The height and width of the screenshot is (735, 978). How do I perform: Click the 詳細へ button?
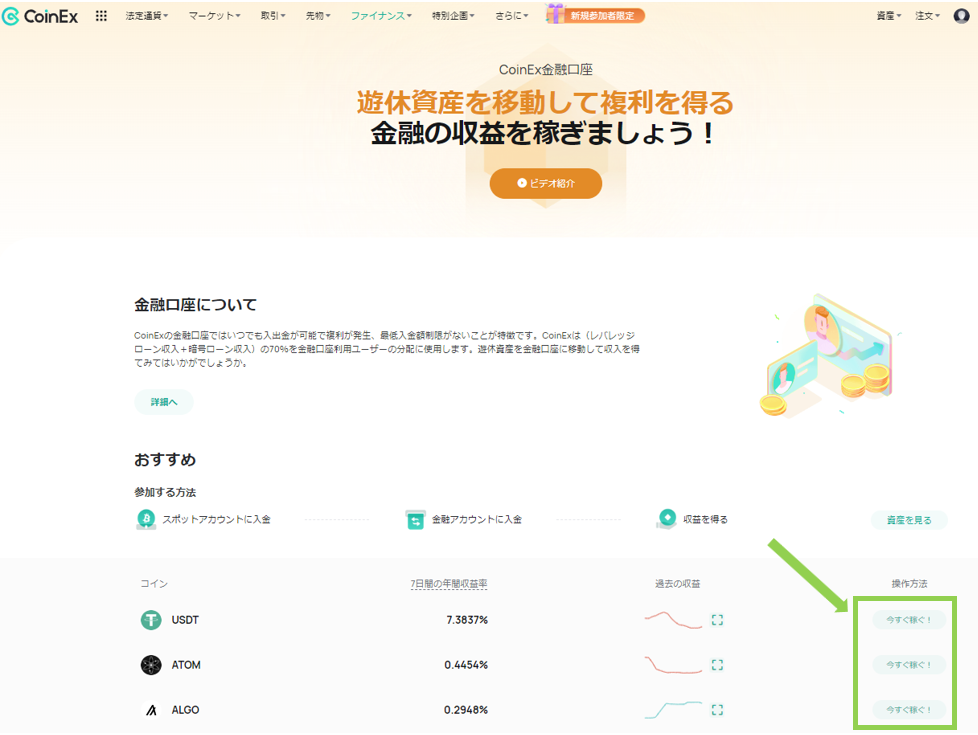pos(164,402)
